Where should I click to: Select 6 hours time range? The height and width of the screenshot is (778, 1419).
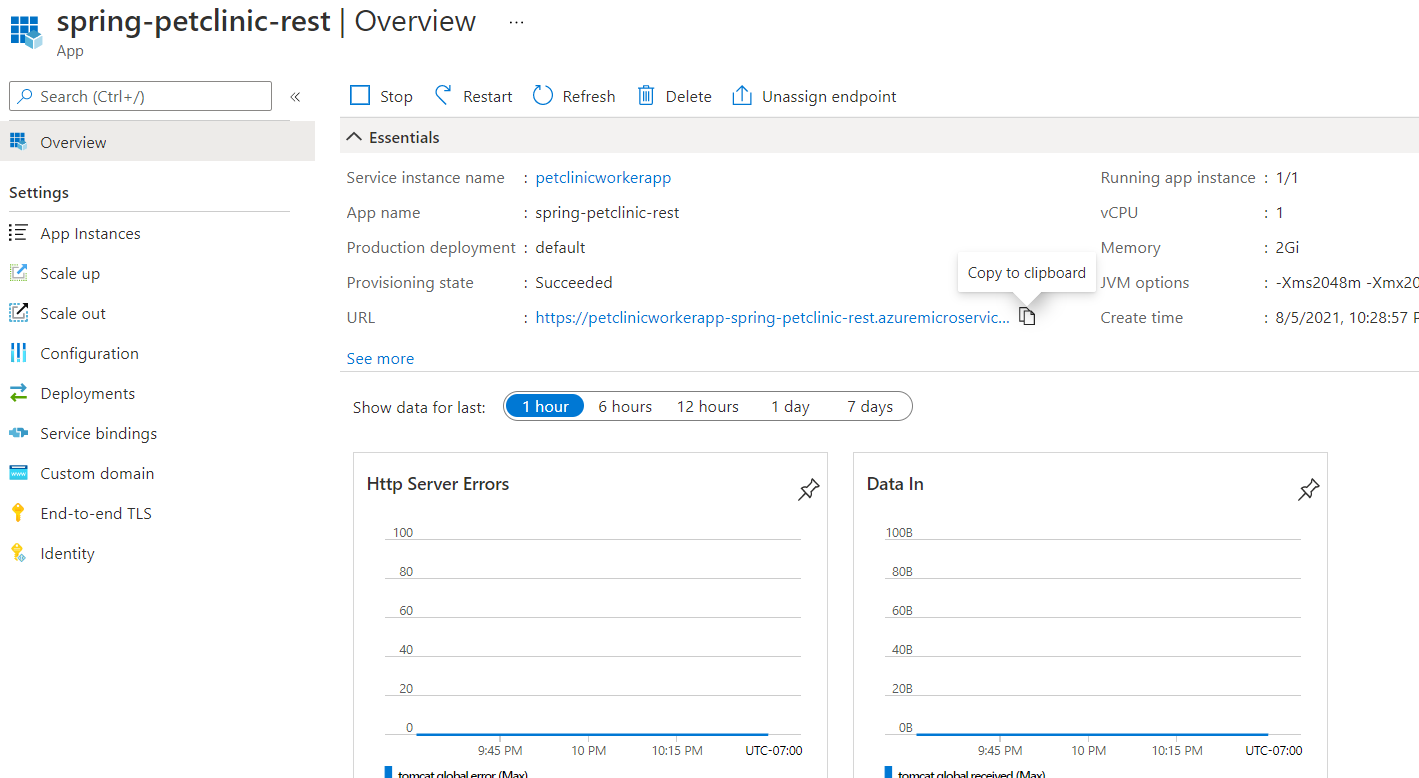pyautogui.click(x=625, y=406)
